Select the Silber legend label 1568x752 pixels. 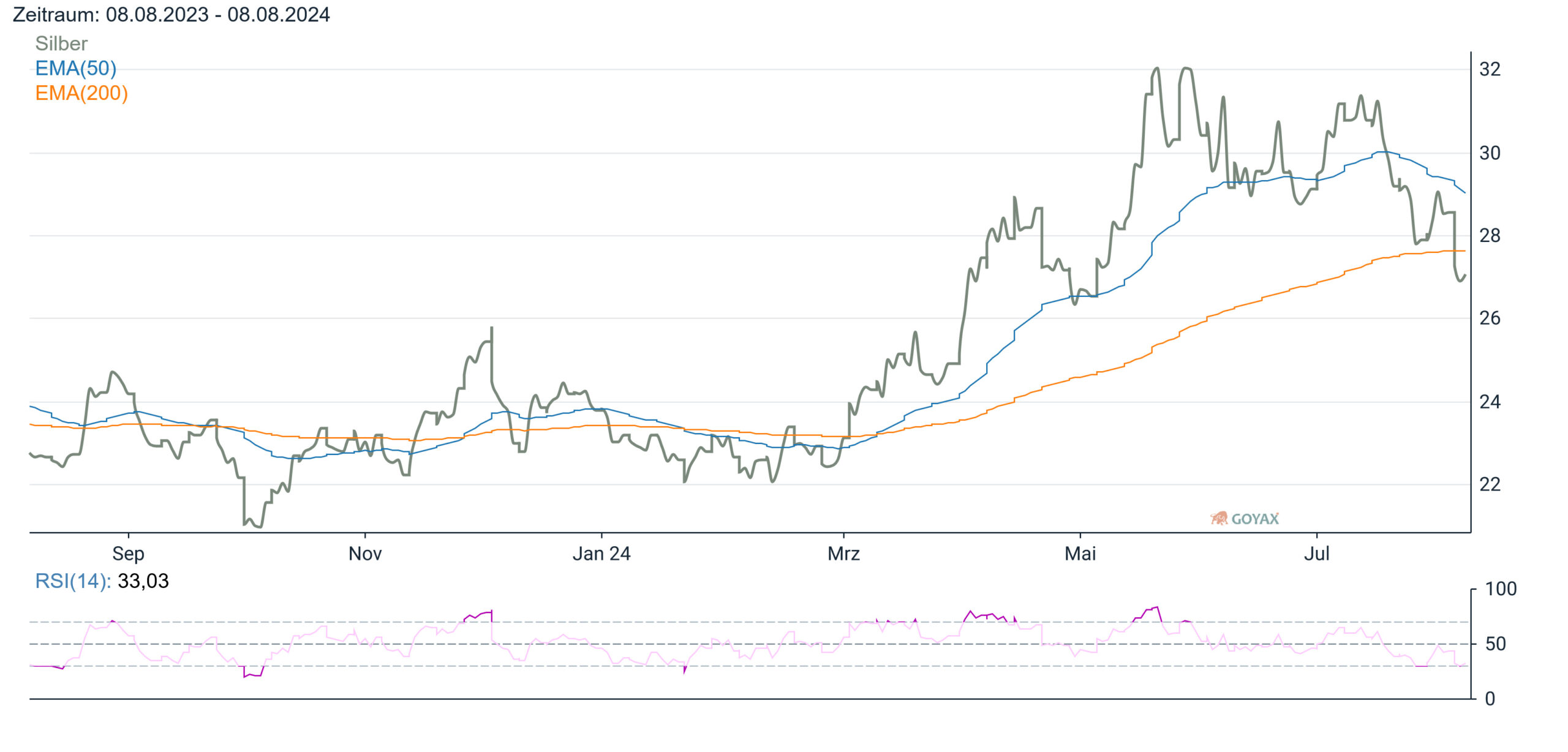pyautogui.click(x=61, y=43)
